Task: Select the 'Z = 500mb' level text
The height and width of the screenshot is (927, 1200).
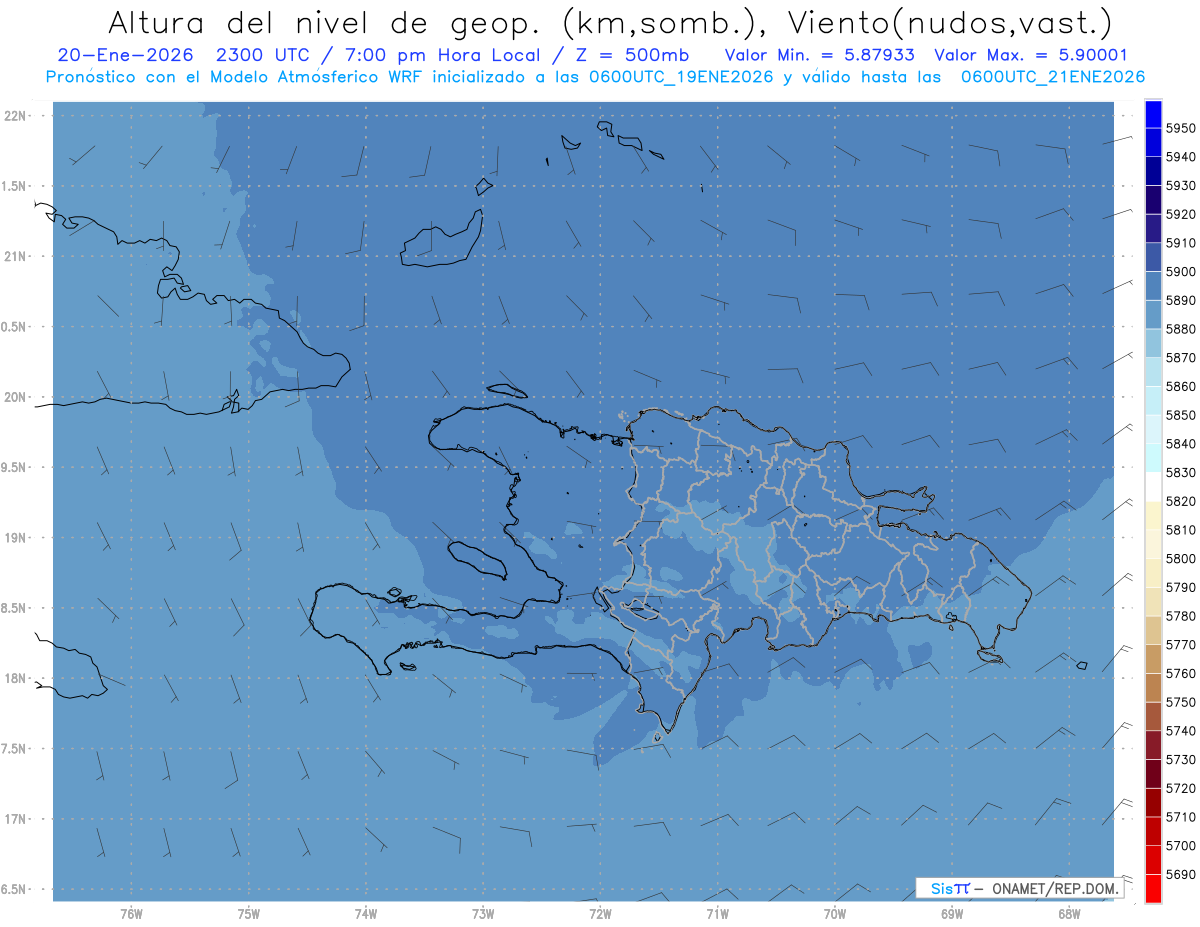Action: tap(632, 55)
